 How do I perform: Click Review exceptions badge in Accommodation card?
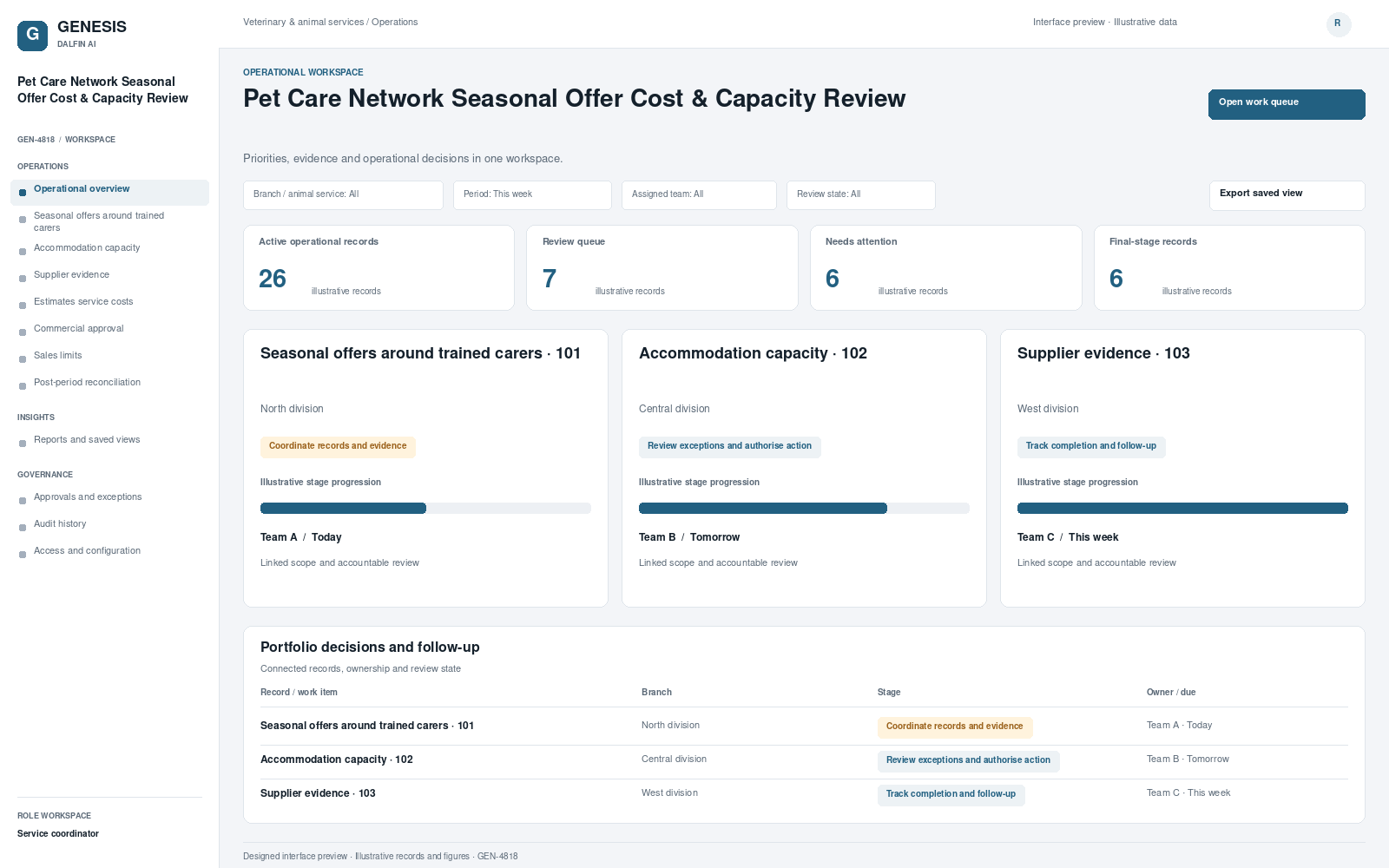point(729,447)
